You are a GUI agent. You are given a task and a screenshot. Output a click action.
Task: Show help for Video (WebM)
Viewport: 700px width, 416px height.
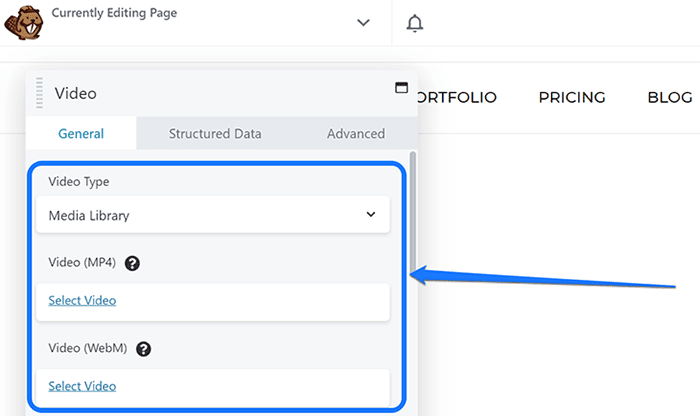click(143, 349)
